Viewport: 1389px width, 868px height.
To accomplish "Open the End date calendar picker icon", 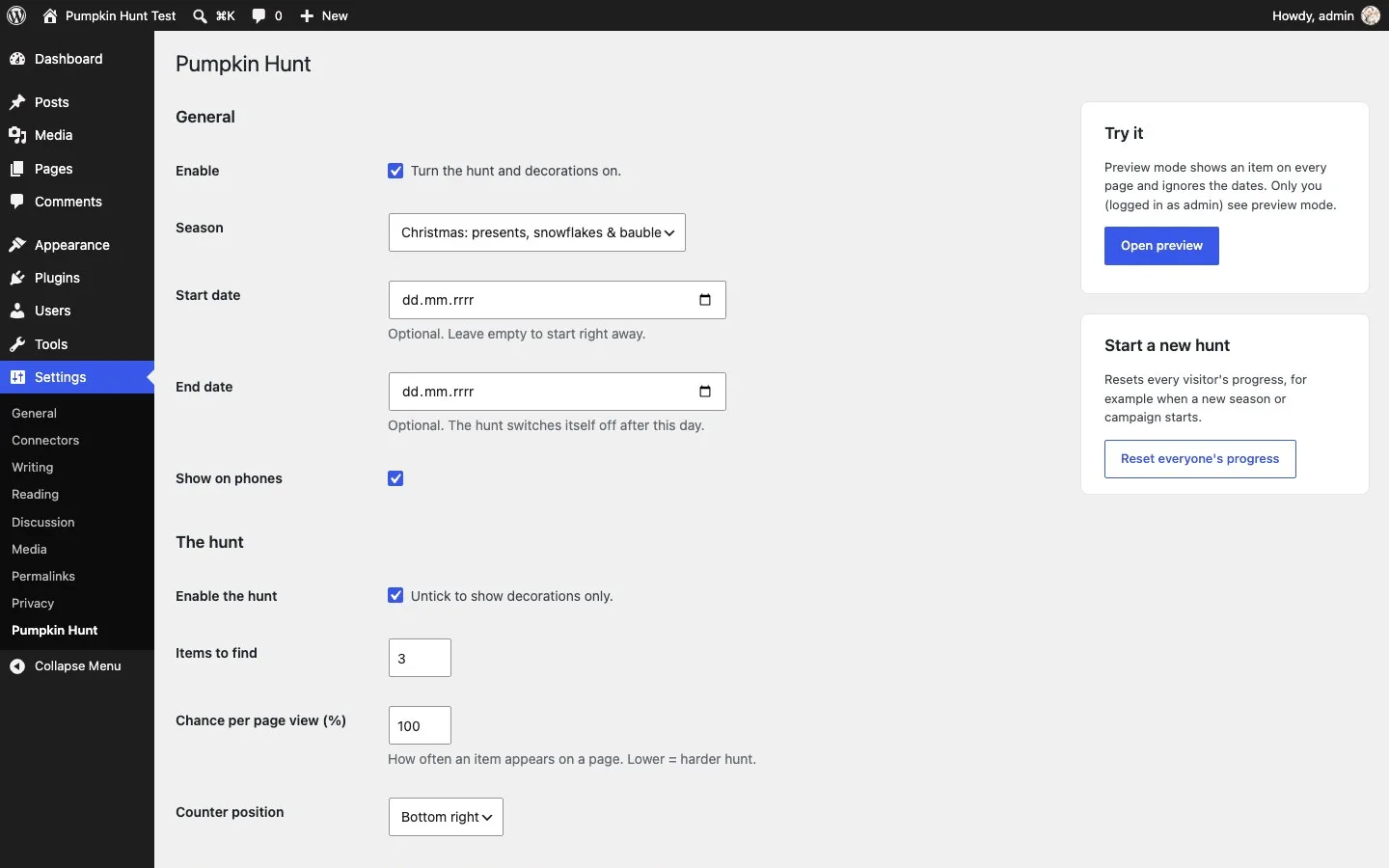I will click(x=705, y=392).
